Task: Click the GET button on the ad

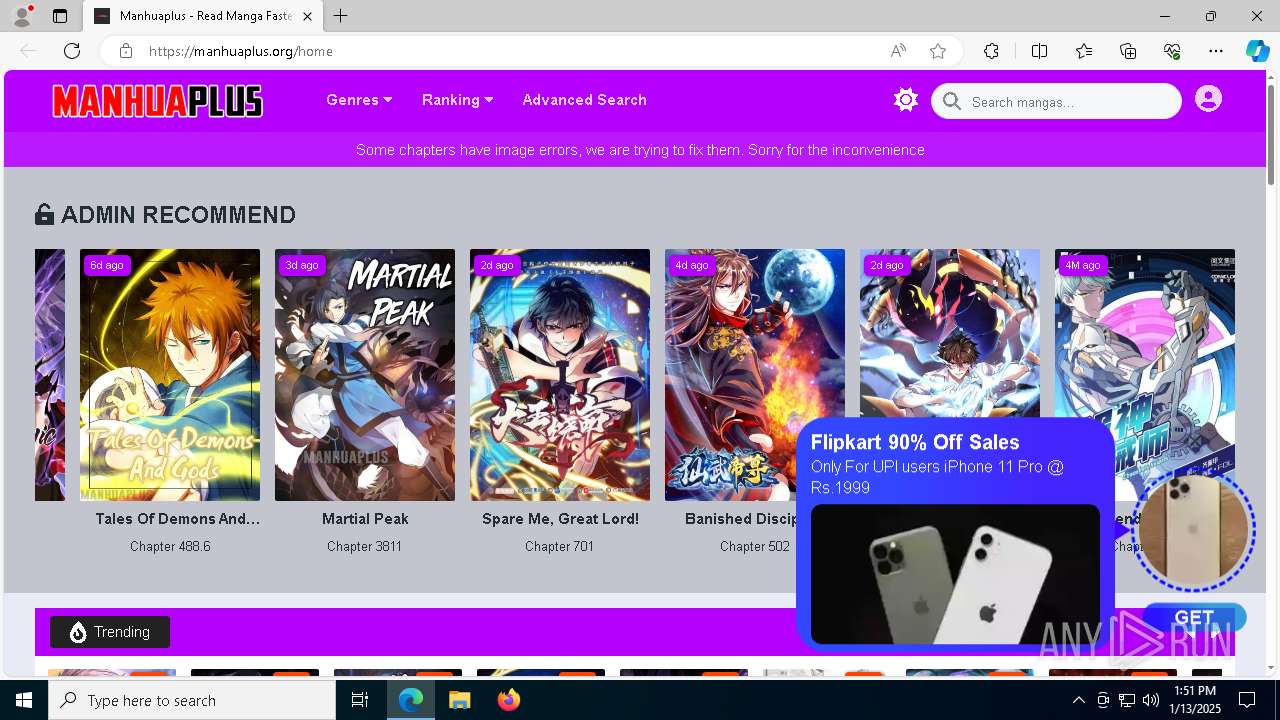Action: pyautogui.click(x=1194, y=617)
